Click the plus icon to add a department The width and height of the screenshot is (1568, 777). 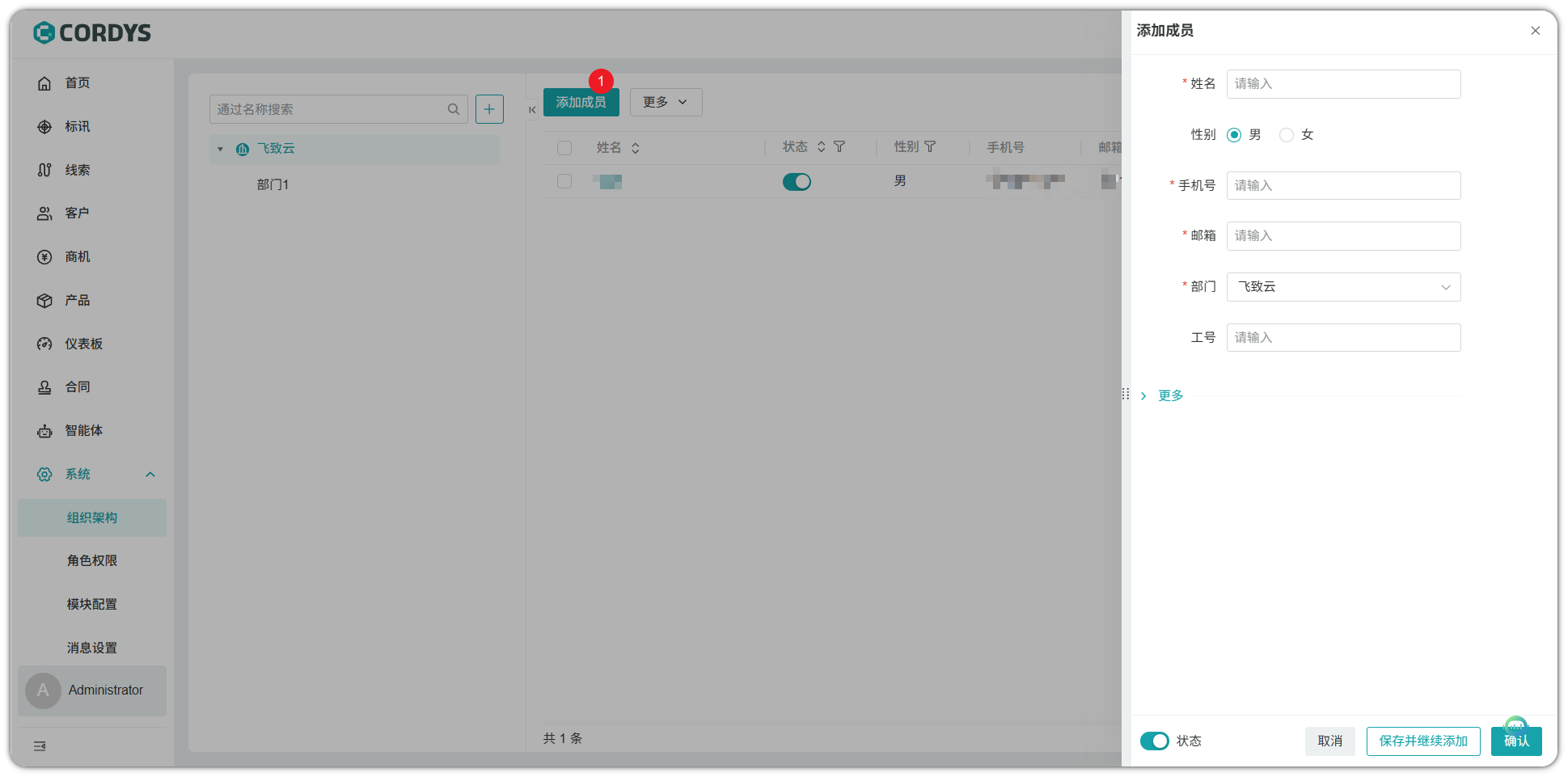coord(489,109)
